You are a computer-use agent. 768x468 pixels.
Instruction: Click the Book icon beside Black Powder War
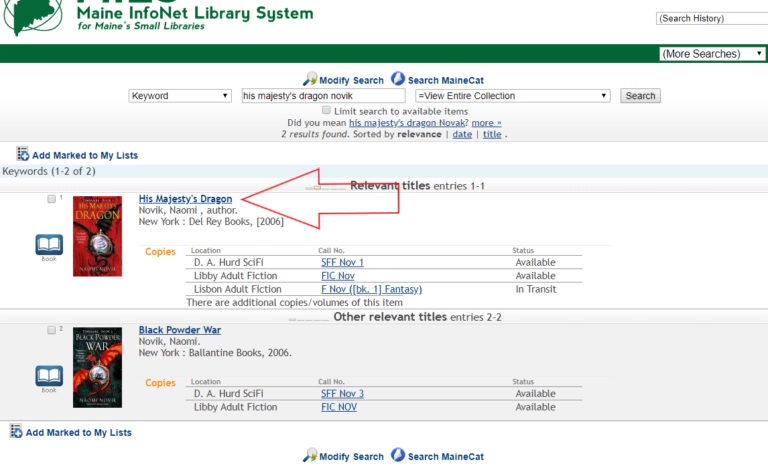49,376
